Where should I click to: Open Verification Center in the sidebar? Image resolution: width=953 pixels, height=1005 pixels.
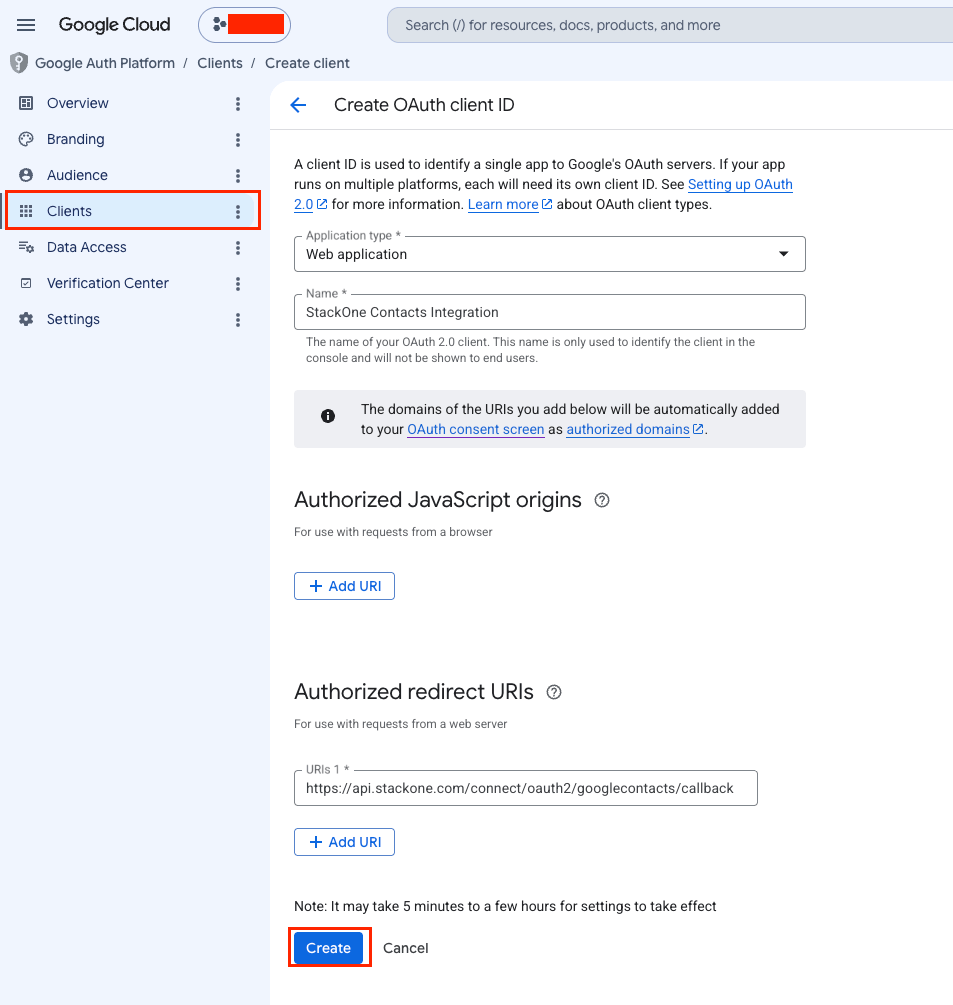coord(108,283)
